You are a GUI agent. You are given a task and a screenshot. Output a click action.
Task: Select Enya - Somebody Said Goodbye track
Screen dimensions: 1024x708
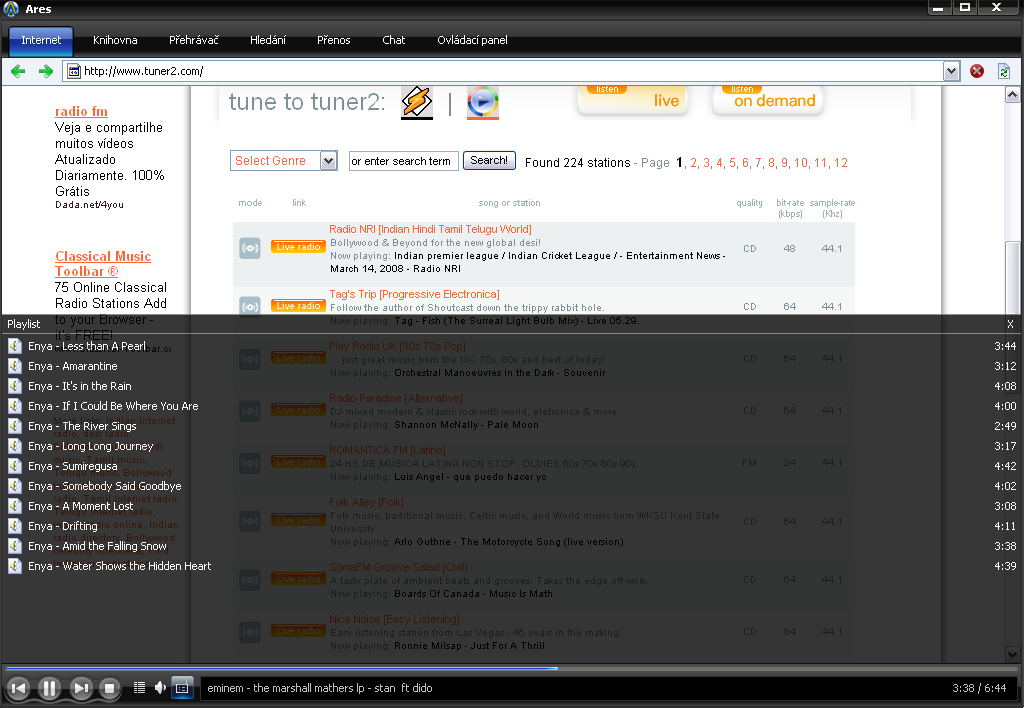click(104, 486)
